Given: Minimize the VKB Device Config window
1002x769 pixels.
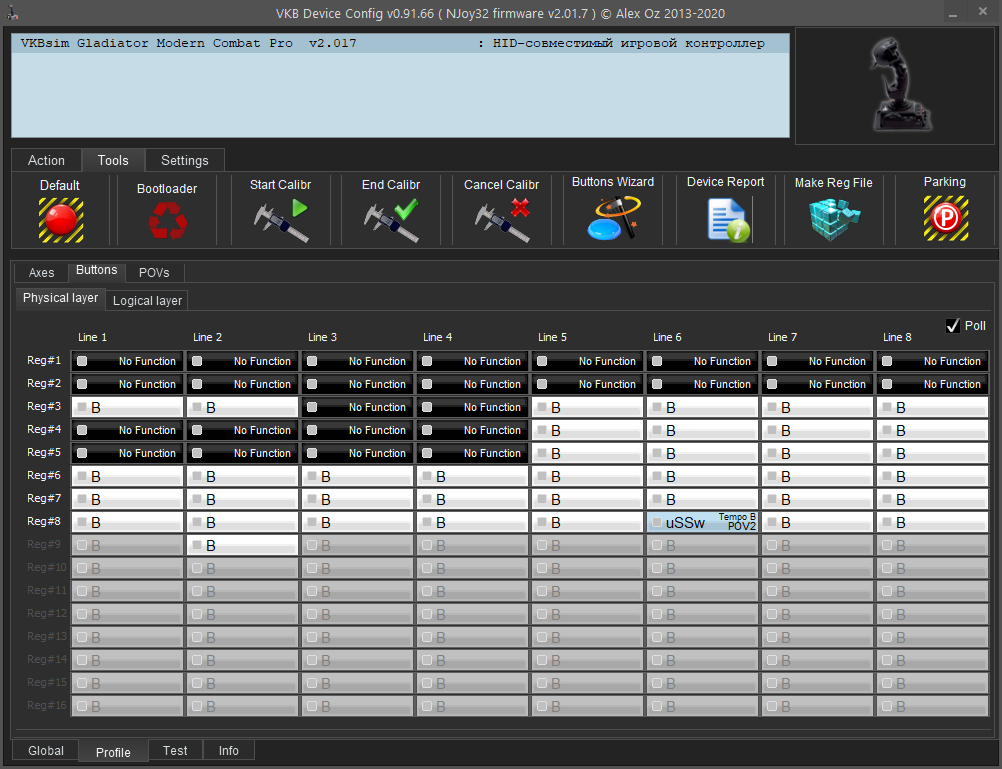Looking at the screenshot, I should pyautogui.click(x=953, y=13).
